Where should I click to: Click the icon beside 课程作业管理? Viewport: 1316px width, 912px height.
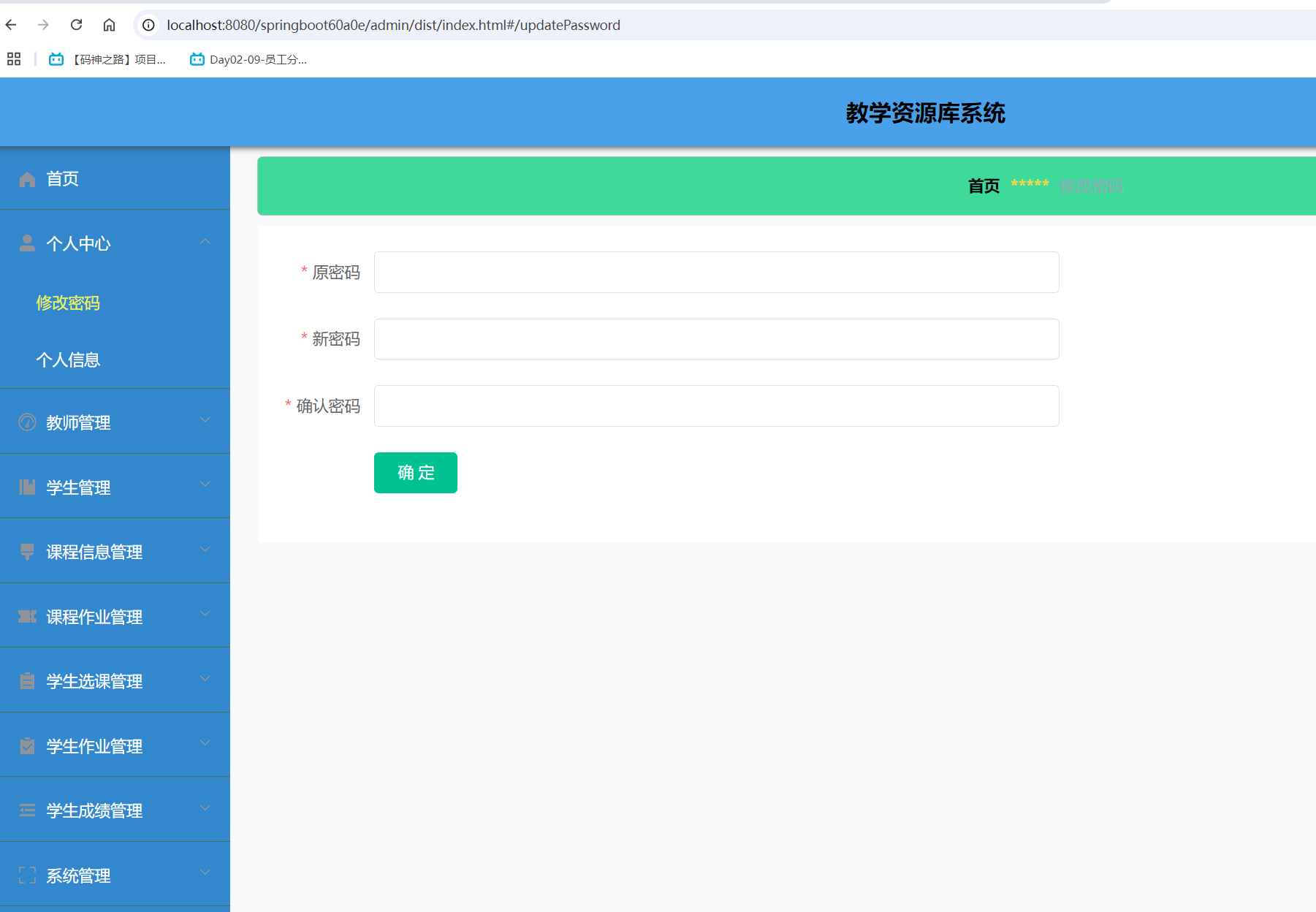click(x=27, y=616)
